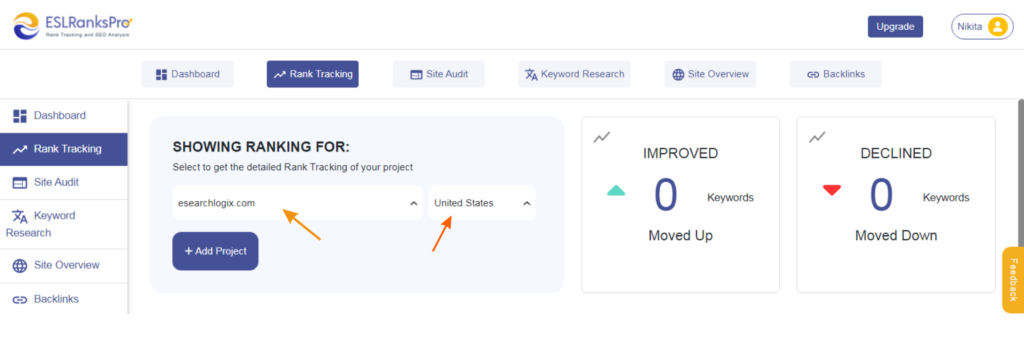
Task: Click the globe icon in Site Overview top tab
Action: point(678,74)
